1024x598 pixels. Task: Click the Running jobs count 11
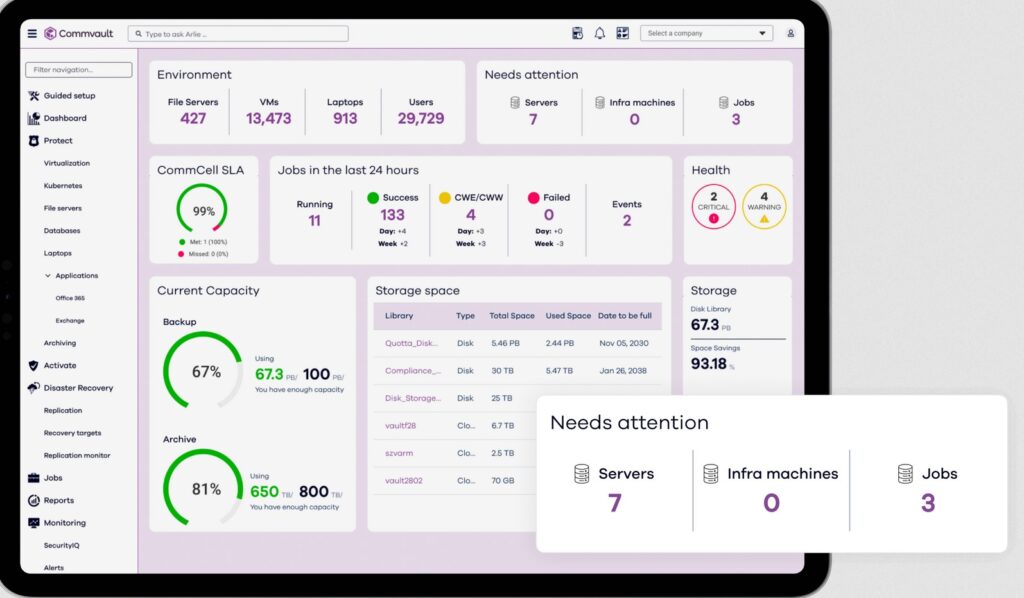pos(314,221)
